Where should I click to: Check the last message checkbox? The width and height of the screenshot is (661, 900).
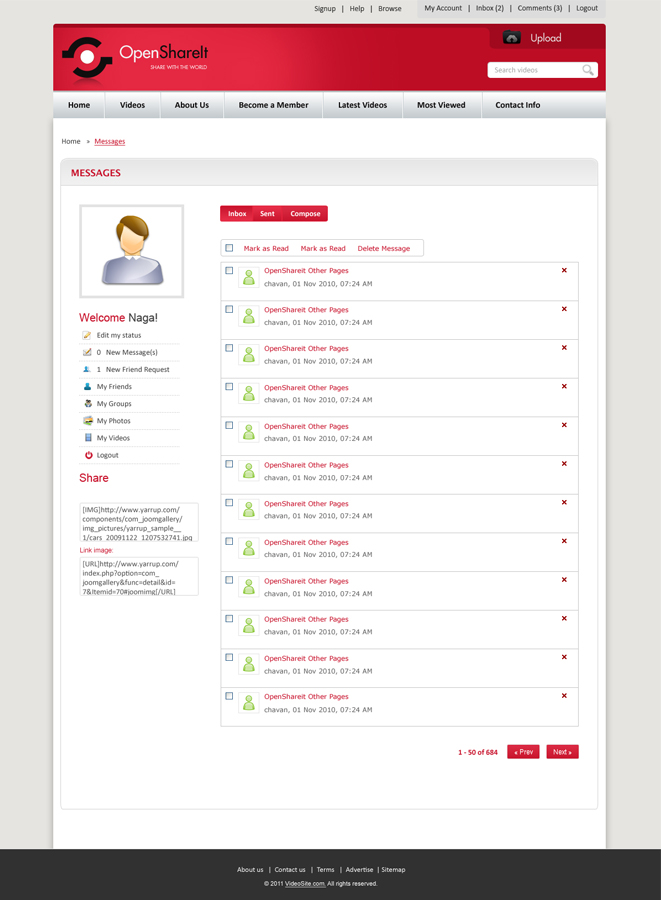230,696
